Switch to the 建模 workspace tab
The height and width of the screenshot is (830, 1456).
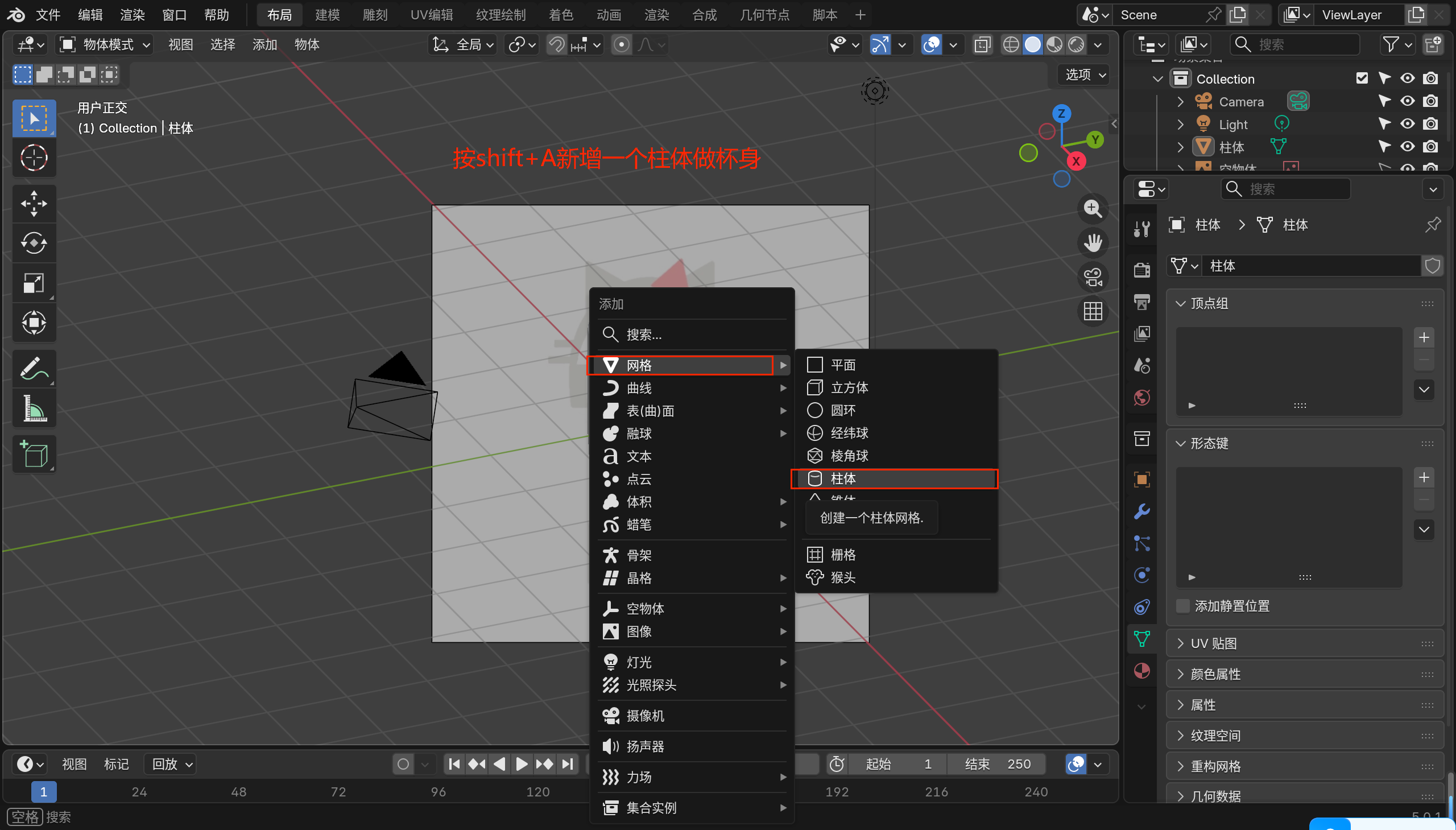[327, 15]
